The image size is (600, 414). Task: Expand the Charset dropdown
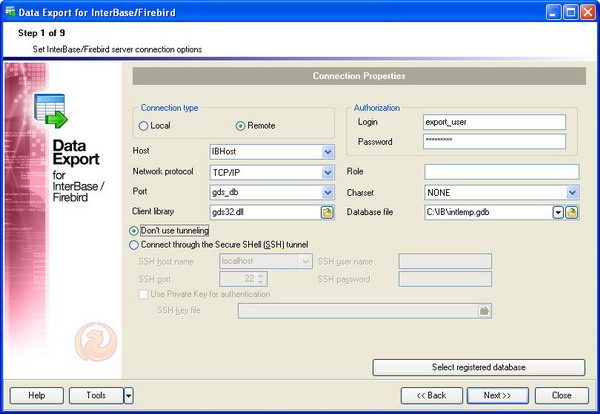tap(572, 192)
